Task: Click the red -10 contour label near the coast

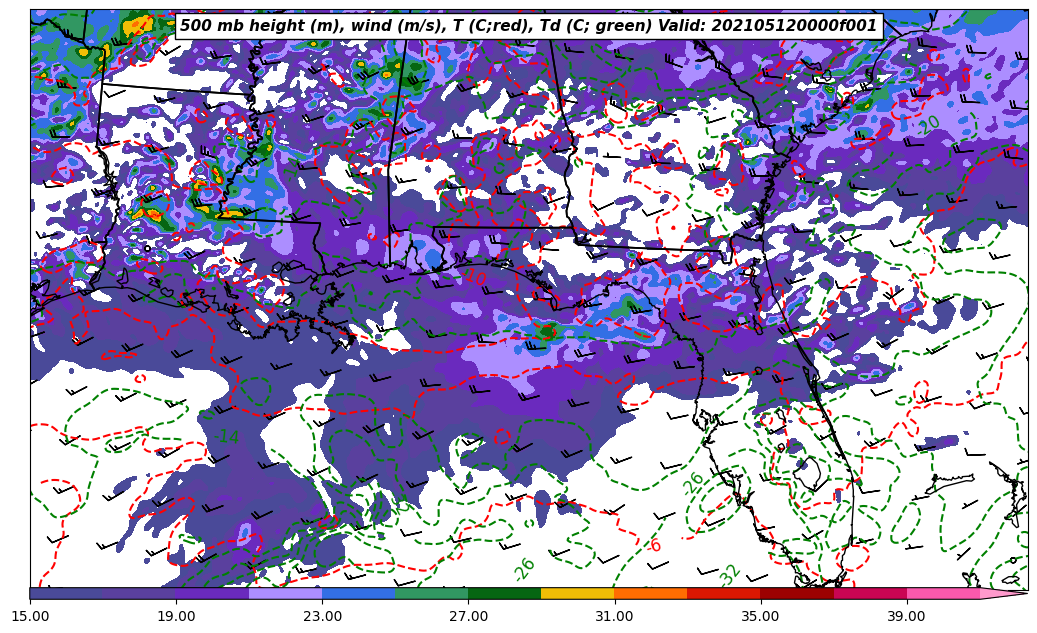Action: (x=474, y=278)
